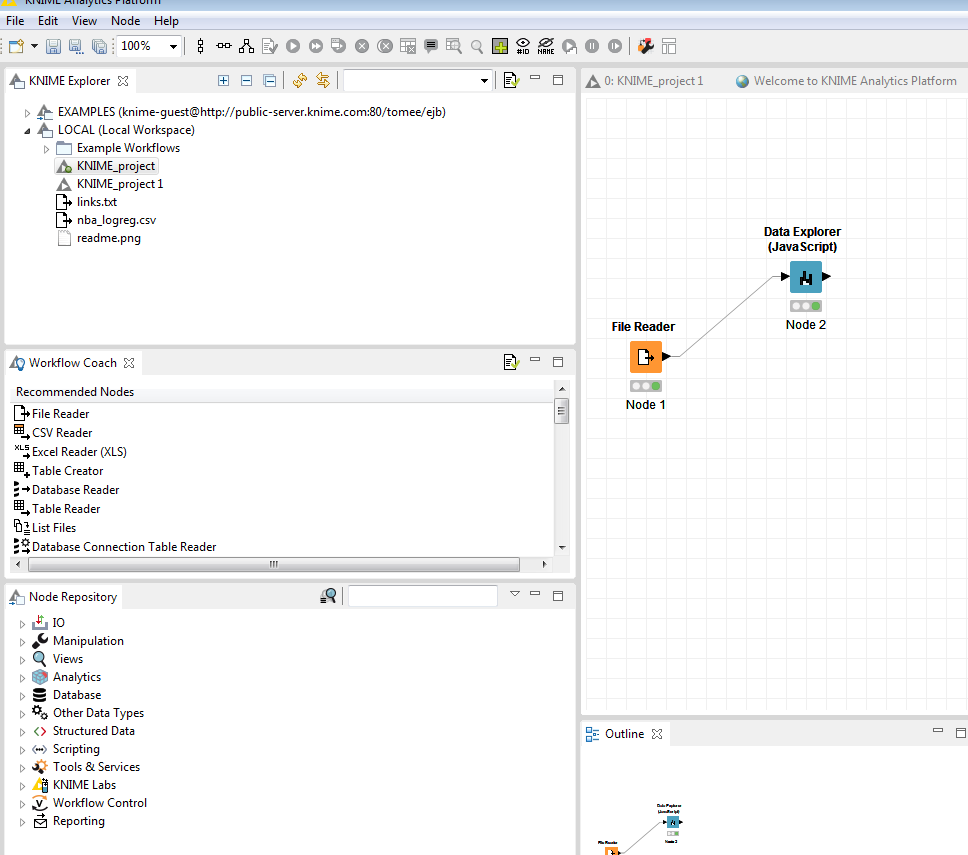The width and height of the screenshot is (968, 855).
Task: Click CSV Reader in Recommended Nodes
Action: point(62,433)
